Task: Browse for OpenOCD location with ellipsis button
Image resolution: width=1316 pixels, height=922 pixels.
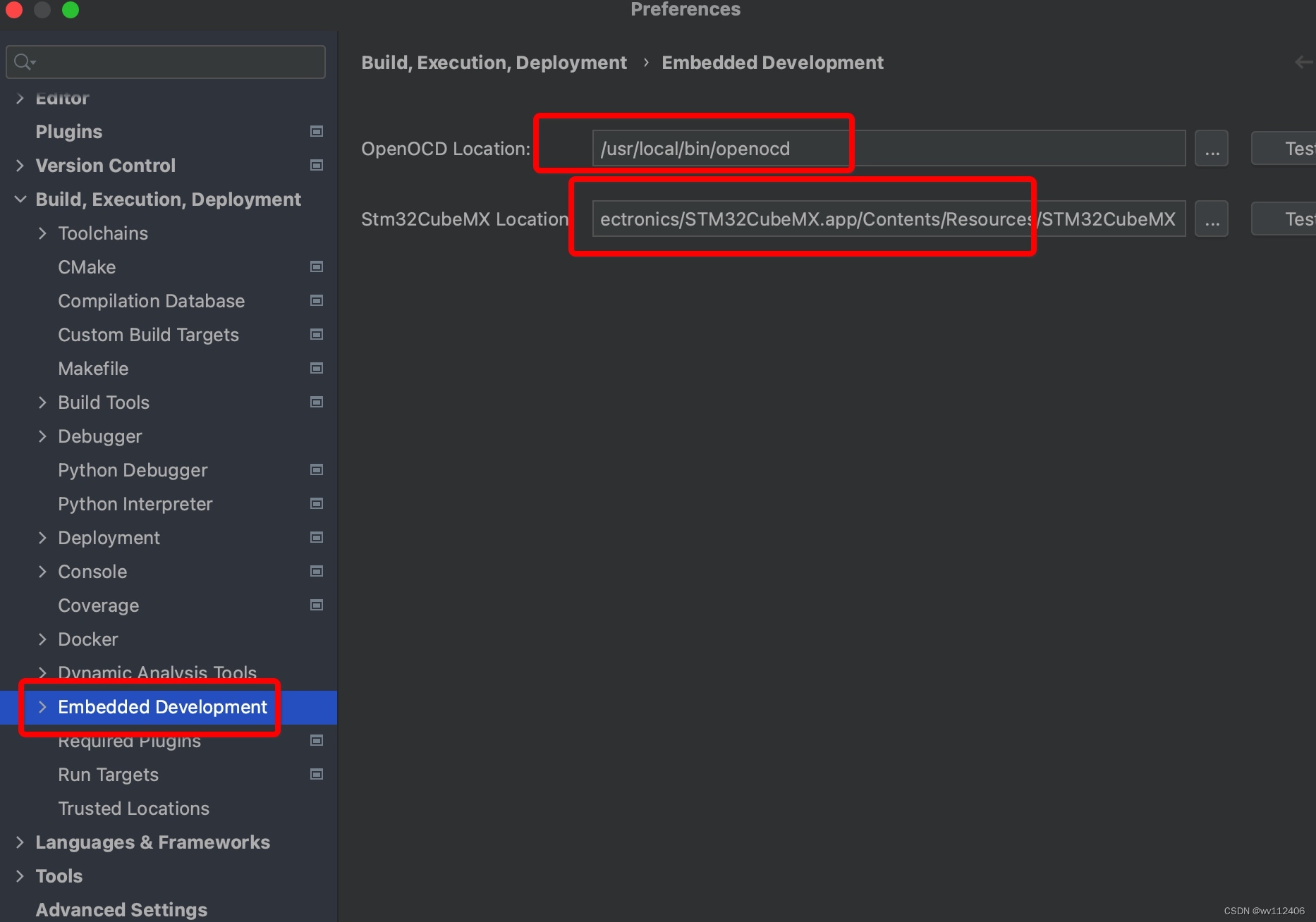Action: click(x=1212, y=149)
